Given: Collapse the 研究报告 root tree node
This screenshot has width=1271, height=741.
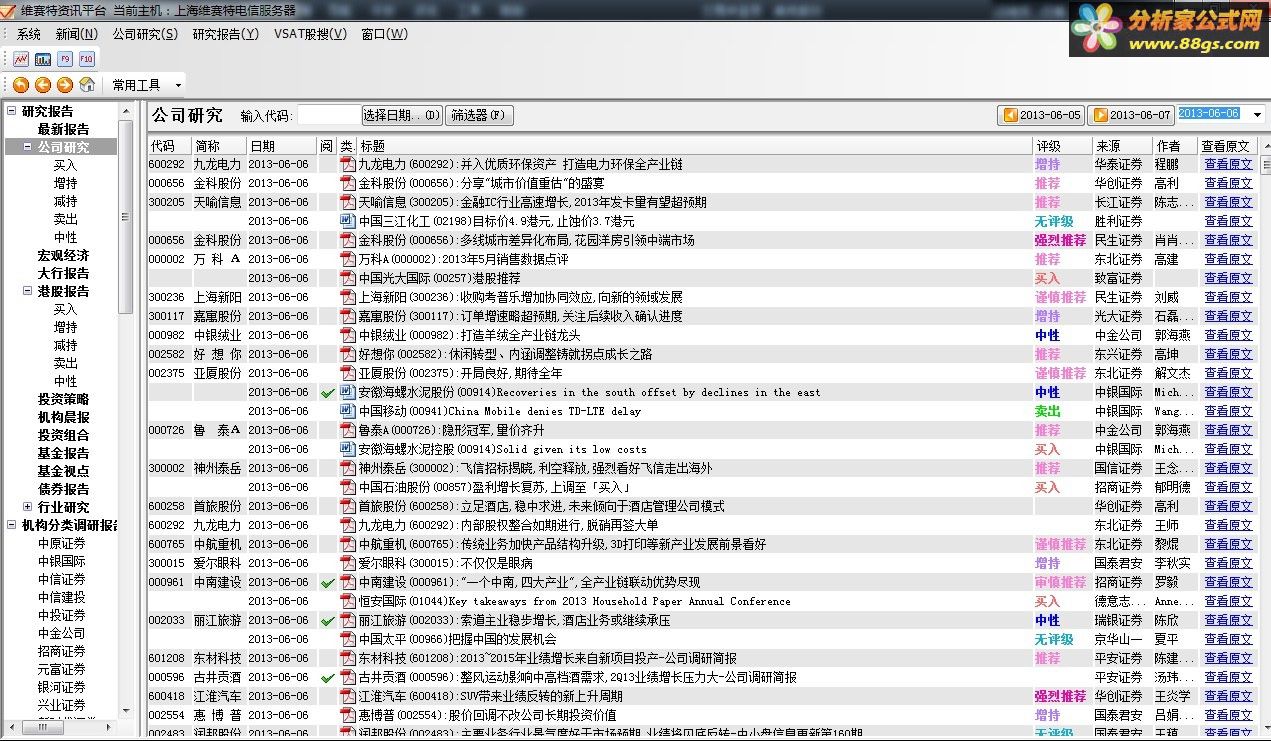Looking at the screenshot, I should (12, 111).
